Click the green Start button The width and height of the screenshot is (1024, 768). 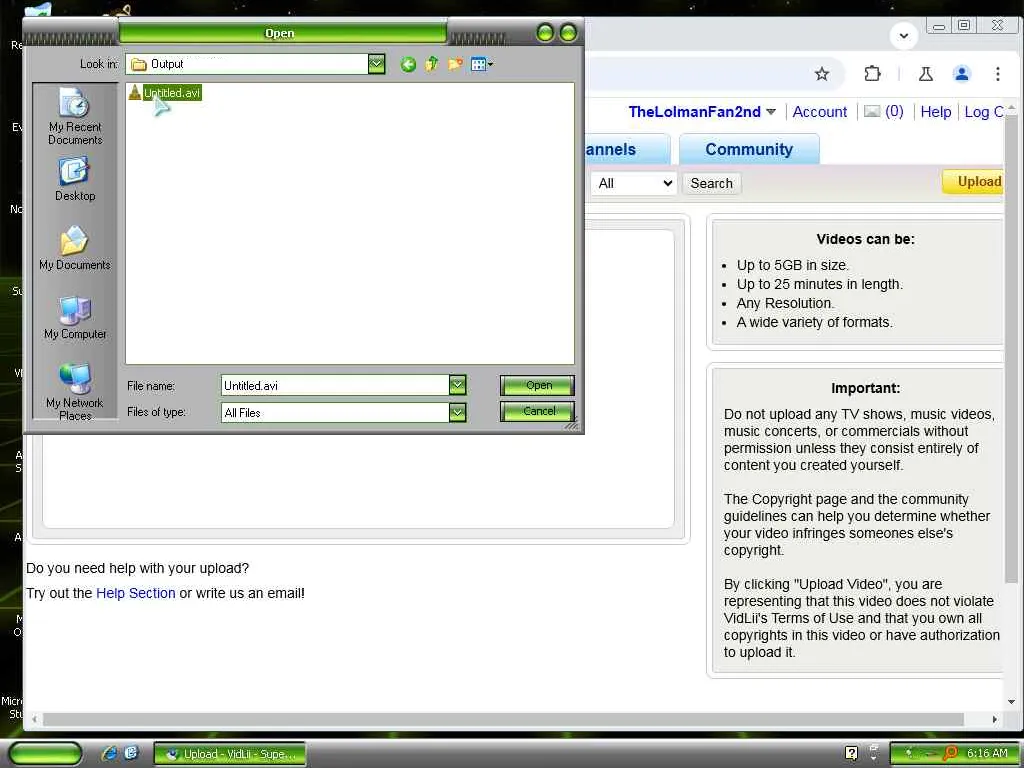(46, 754)
